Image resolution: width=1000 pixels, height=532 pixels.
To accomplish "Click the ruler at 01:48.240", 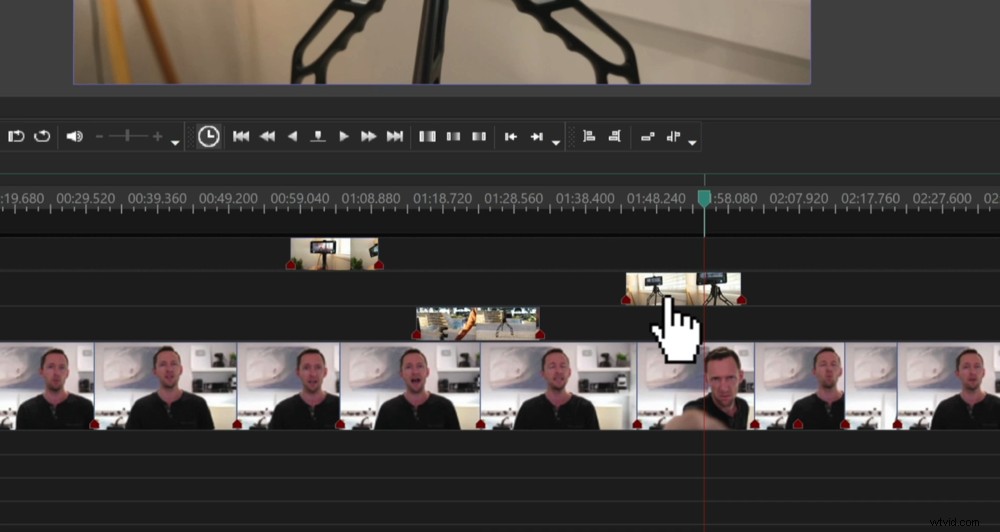I will pos(656,198).
